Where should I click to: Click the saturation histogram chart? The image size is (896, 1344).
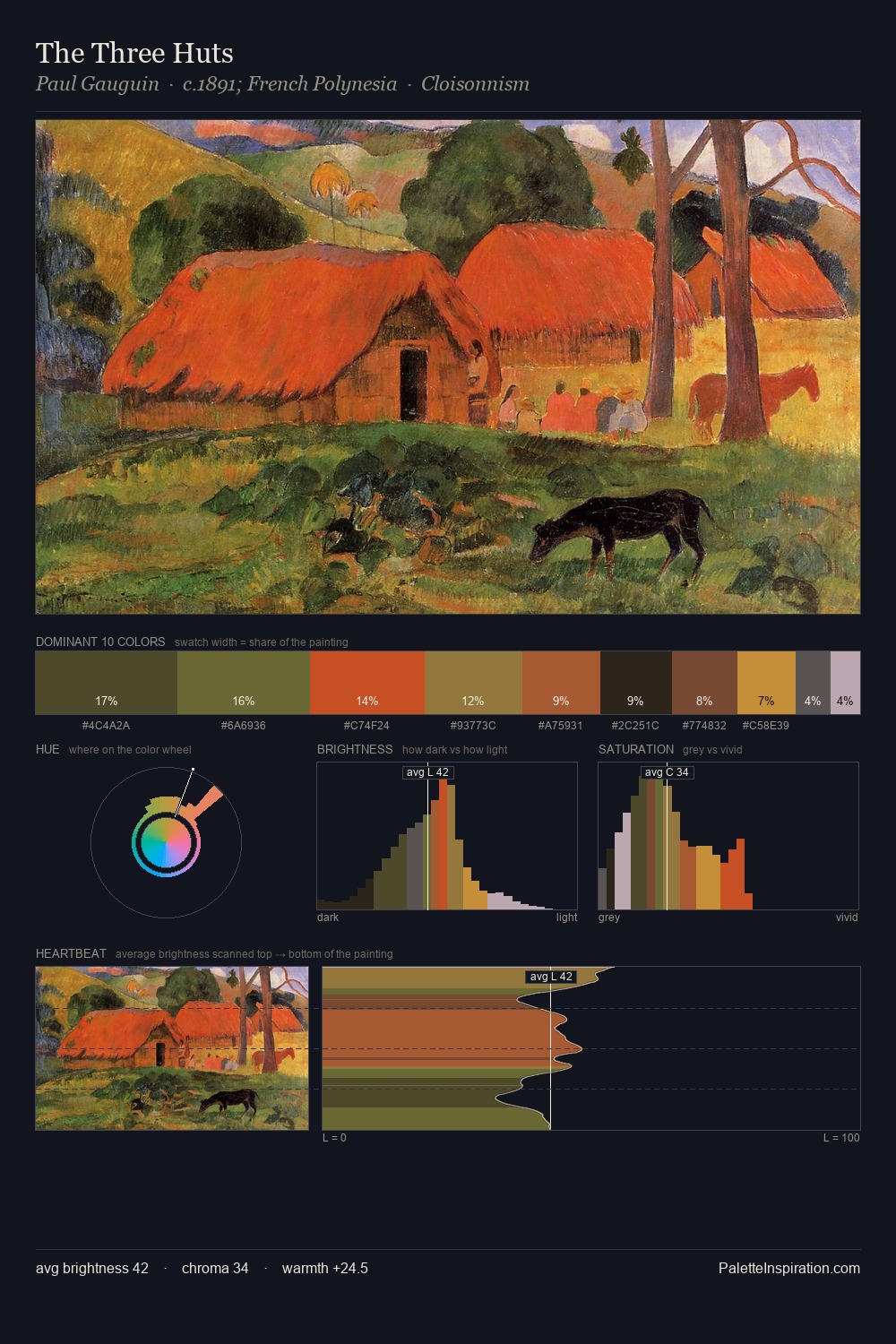728,836
